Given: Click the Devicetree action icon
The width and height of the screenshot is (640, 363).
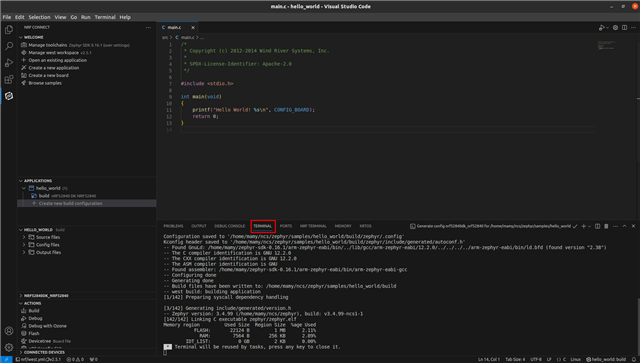Looking at the screenshot, I should (24, 341).
